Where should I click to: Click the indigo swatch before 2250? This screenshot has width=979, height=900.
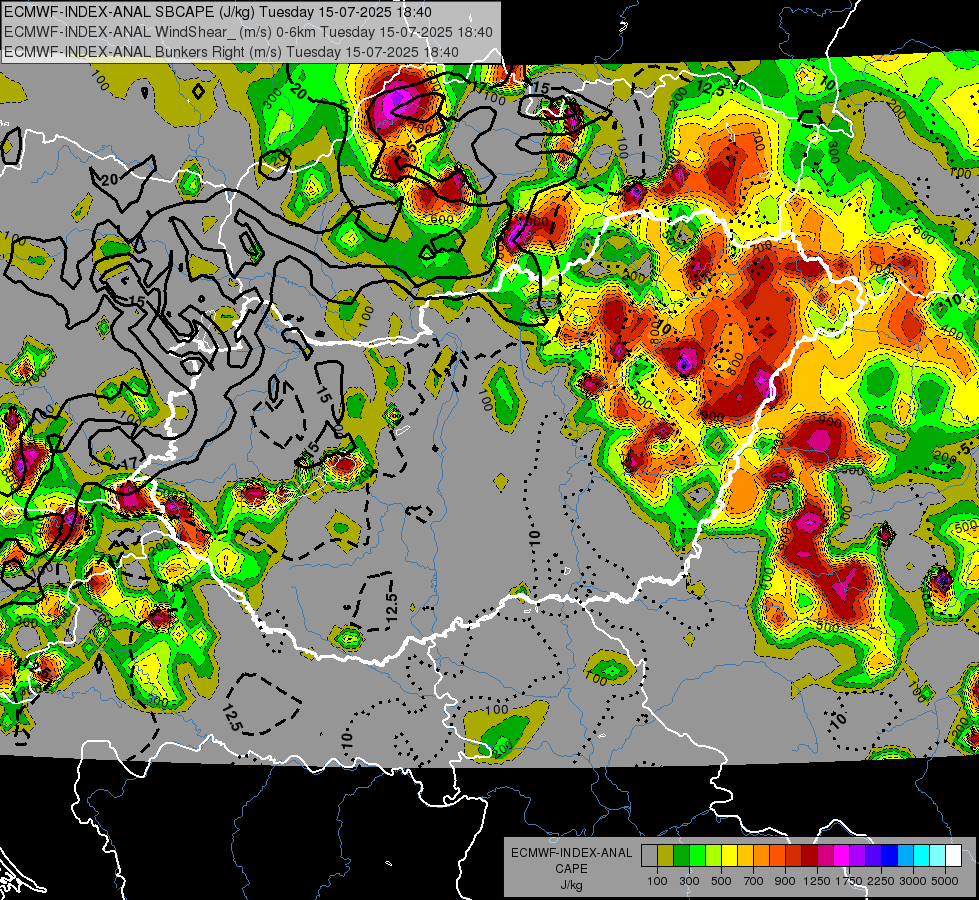point(873,855)
